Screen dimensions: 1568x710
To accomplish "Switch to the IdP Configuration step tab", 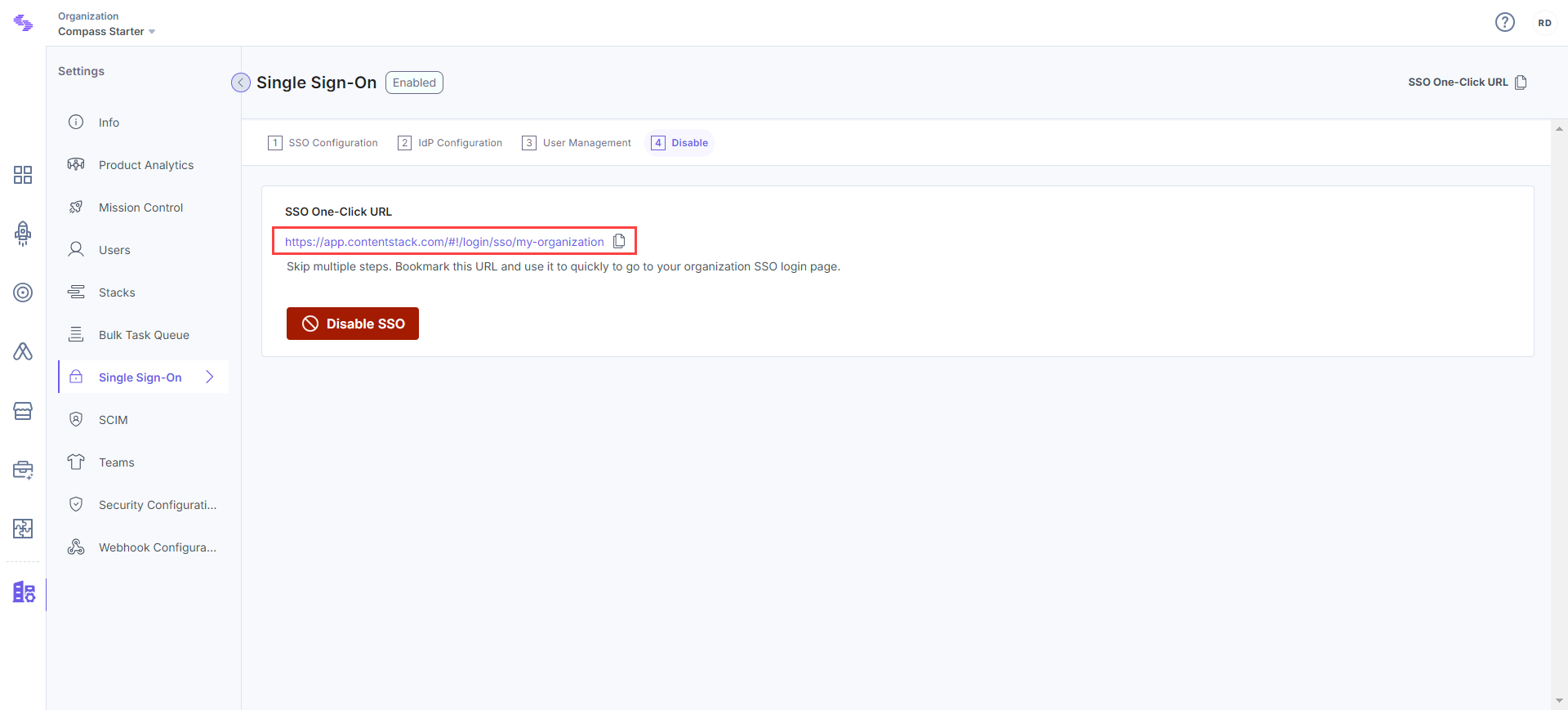I will coord(450,143).
